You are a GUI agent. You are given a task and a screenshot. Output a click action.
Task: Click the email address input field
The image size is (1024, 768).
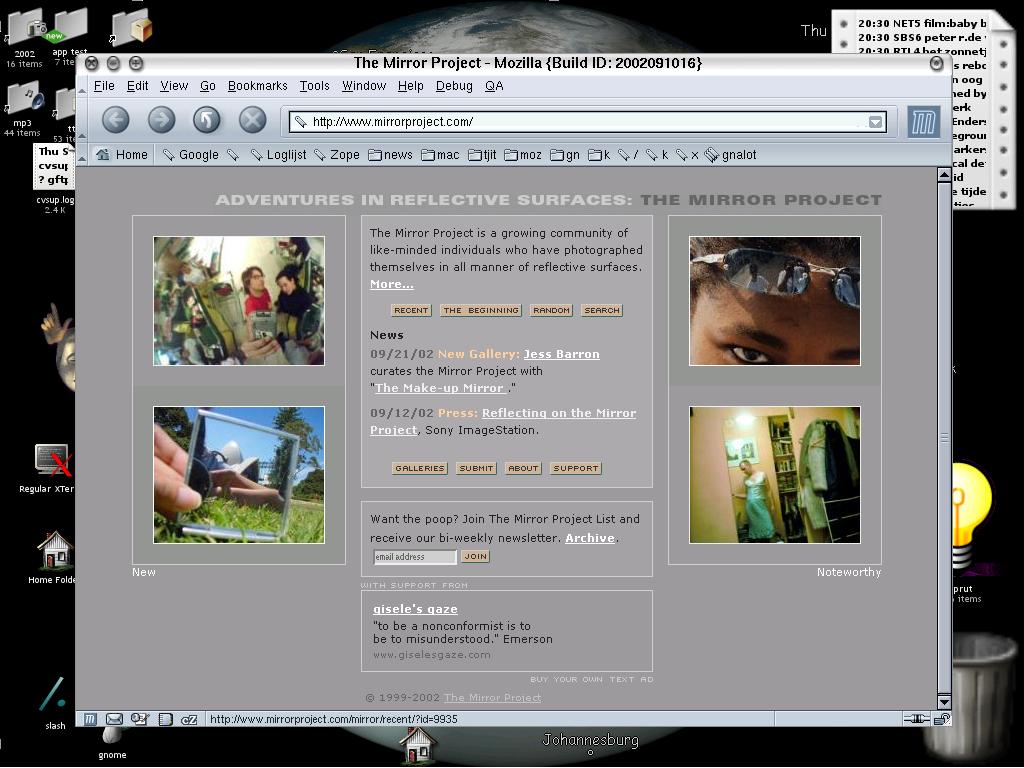point(415,557)
